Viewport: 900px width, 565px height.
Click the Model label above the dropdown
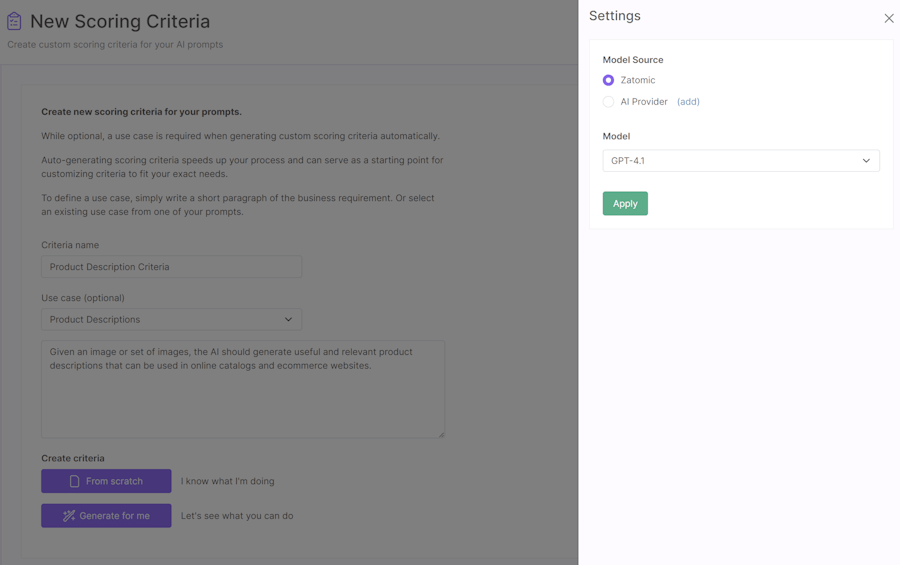pyautogui.click(x=616, y=136)
